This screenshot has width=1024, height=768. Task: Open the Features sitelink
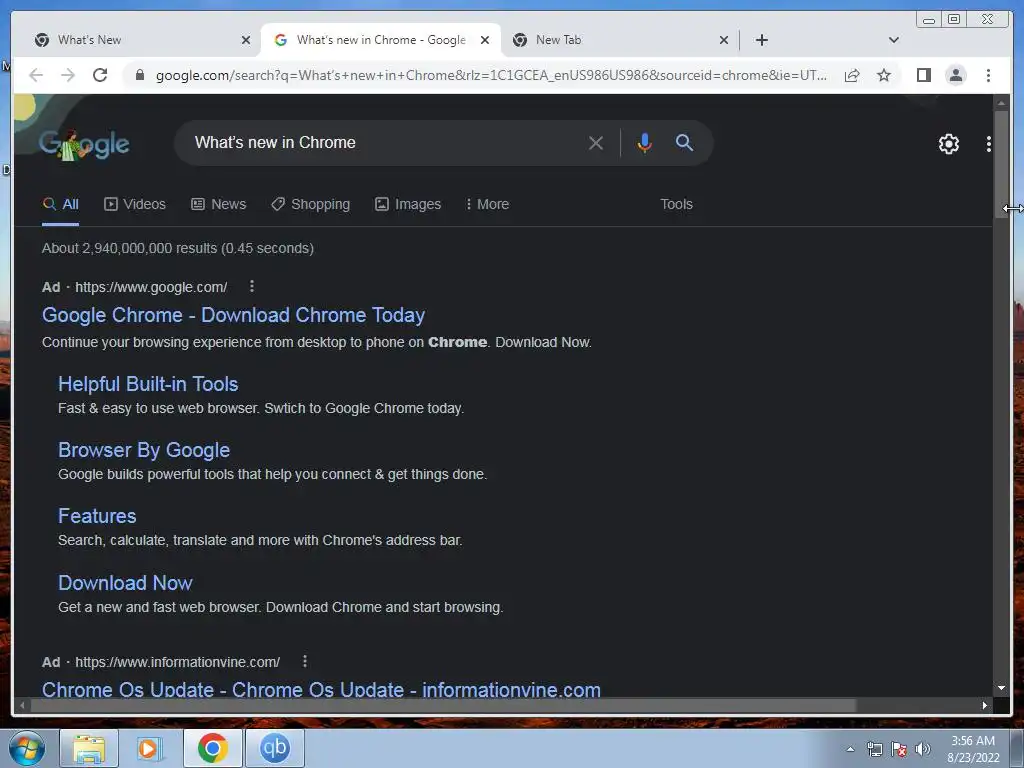[97, 516]
